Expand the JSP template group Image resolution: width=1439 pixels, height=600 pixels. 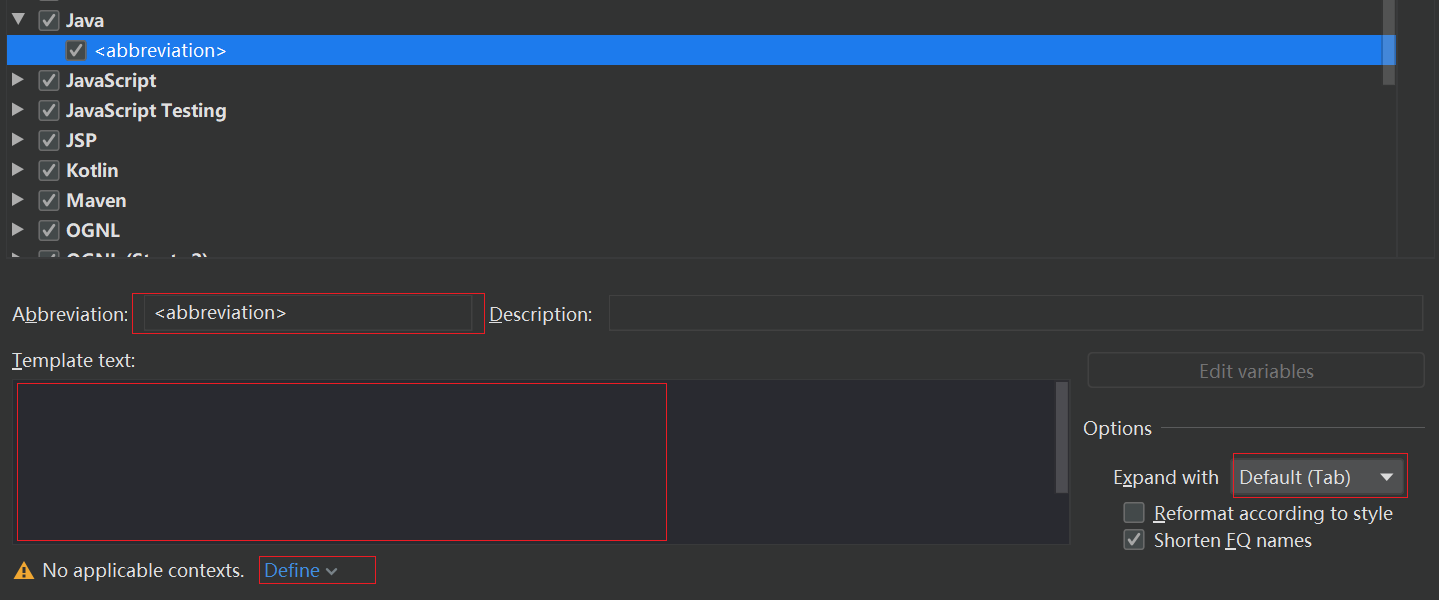pyautogui.click(x=18, y=140)
